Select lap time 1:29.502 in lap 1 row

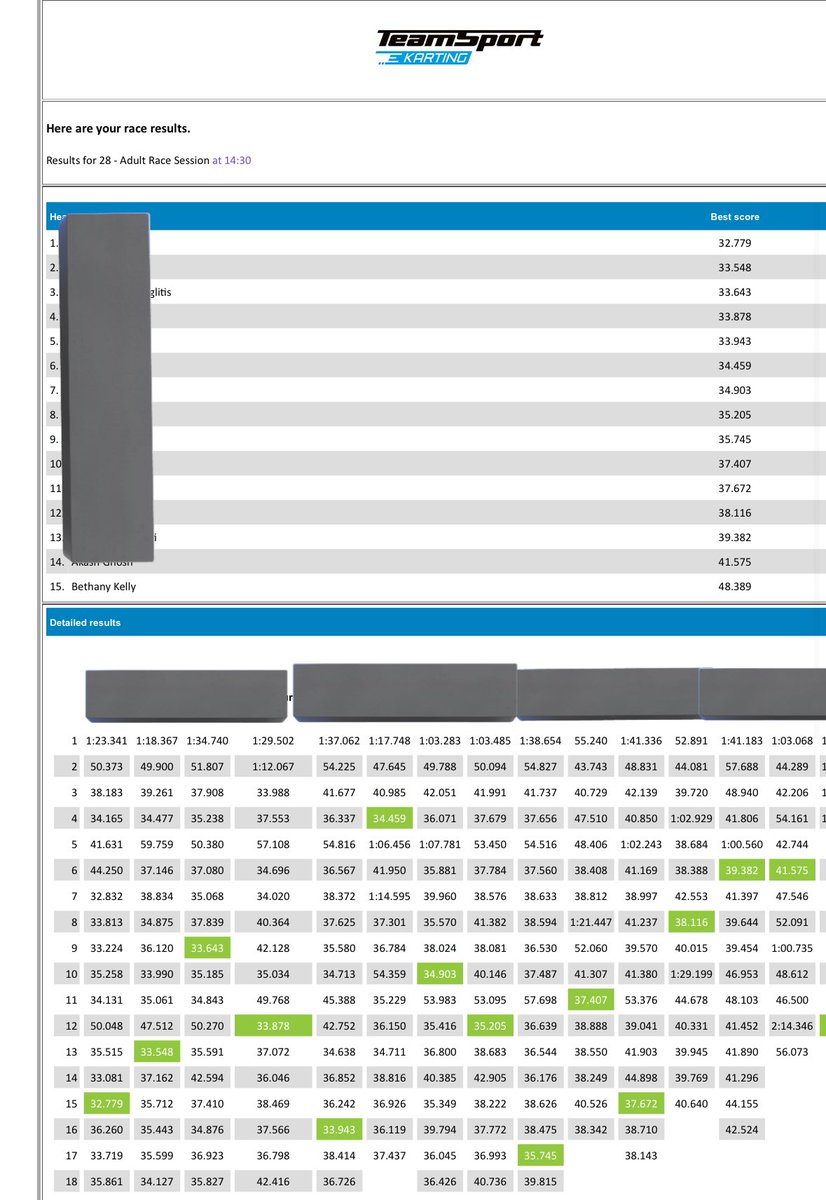point(274,741)
